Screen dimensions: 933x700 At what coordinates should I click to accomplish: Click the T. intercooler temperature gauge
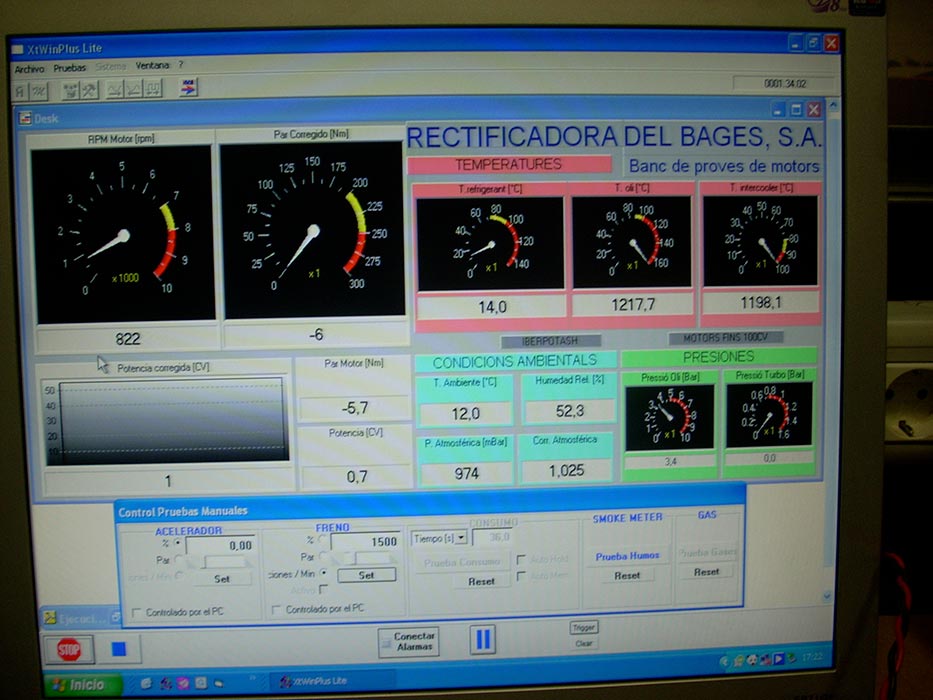pos(760,240)
